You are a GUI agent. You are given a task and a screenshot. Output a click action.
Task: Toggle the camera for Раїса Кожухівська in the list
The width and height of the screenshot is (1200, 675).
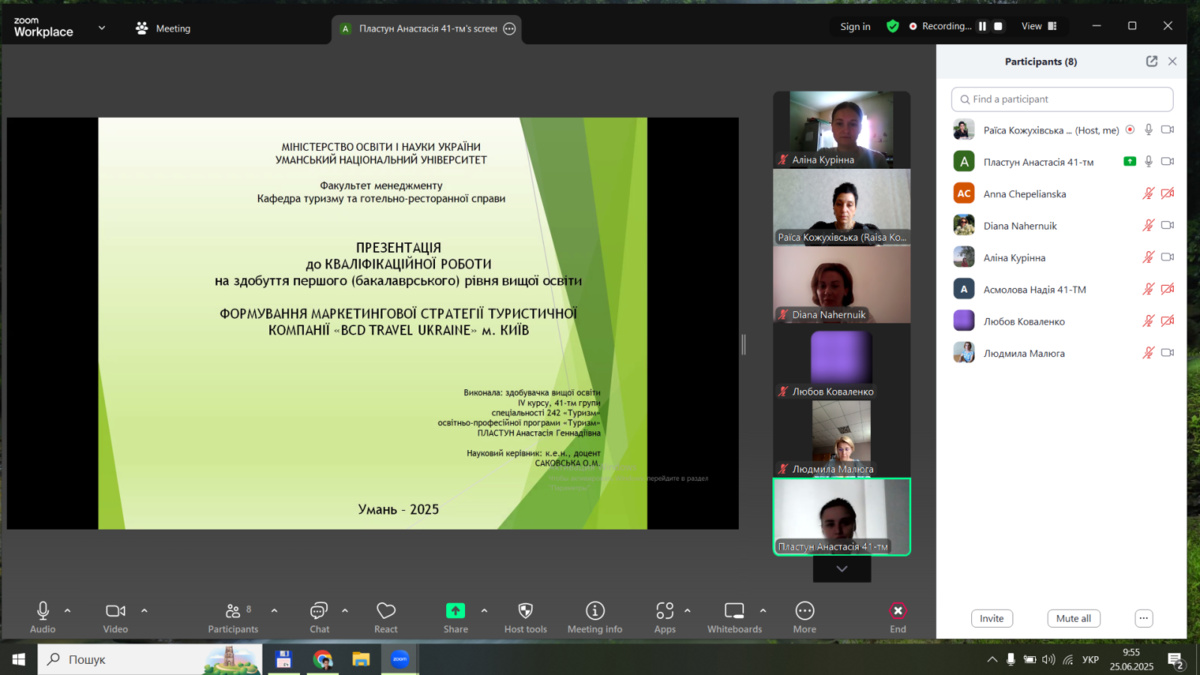coord(1167,130)
